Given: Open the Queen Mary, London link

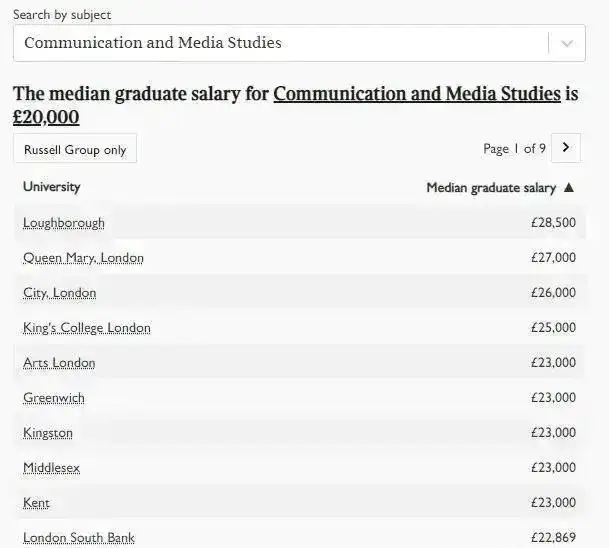Looking at the screenshot, I should tap(83, 258).
